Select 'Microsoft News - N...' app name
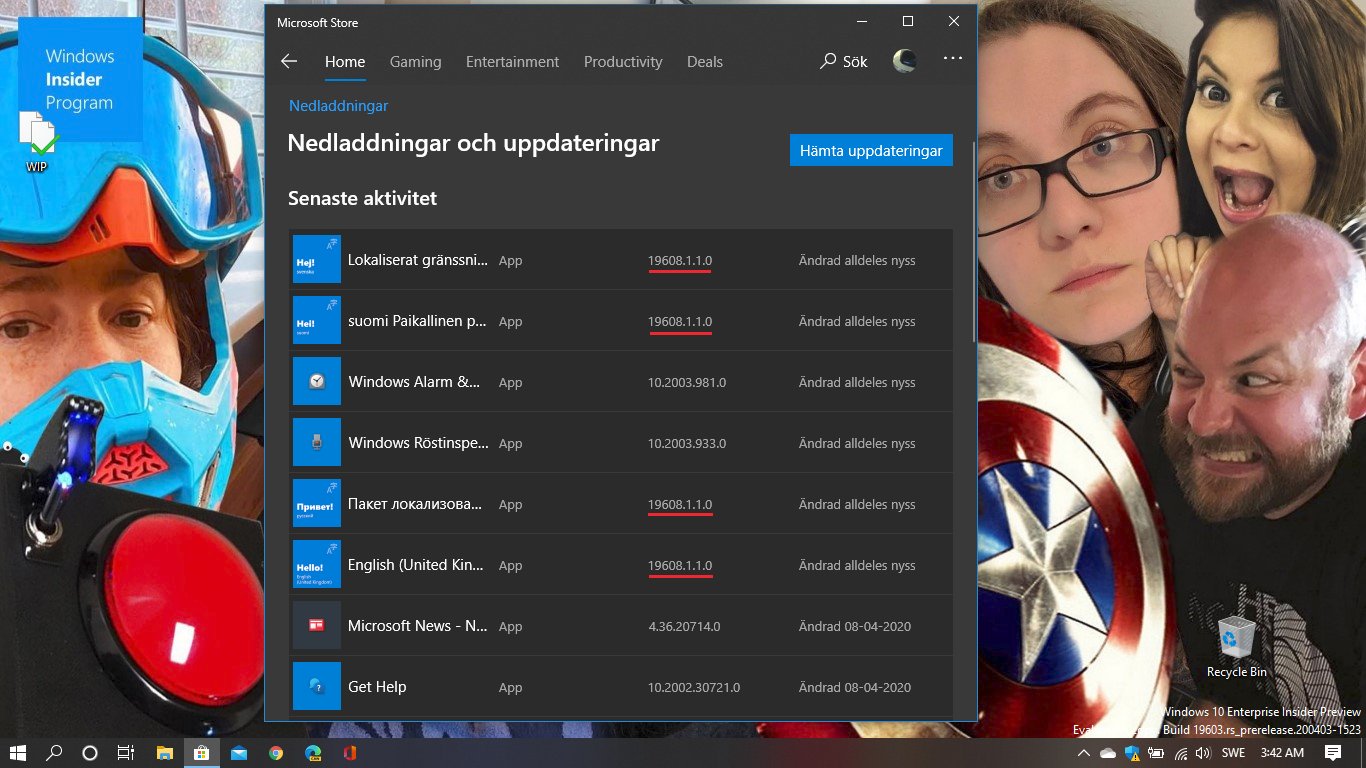The height and width of the screenshot is (768, 1366). 418,626
